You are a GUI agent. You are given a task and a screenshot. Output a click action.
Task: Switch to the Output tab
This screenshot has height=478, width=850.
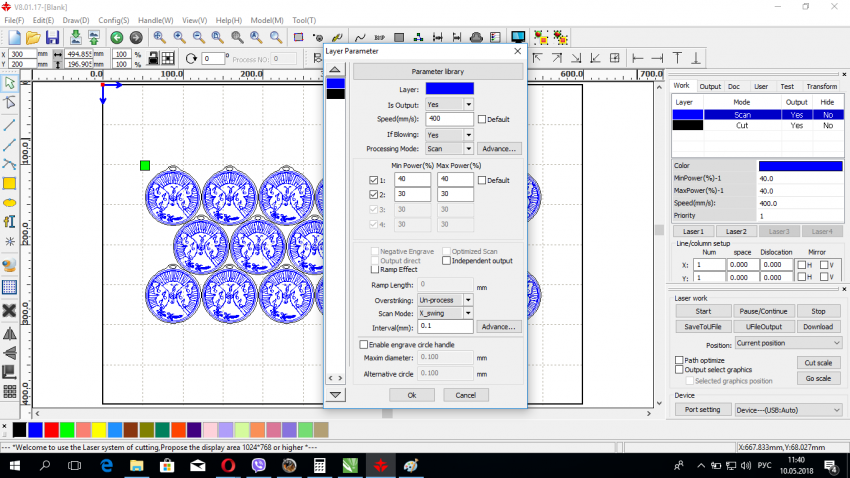710,87
